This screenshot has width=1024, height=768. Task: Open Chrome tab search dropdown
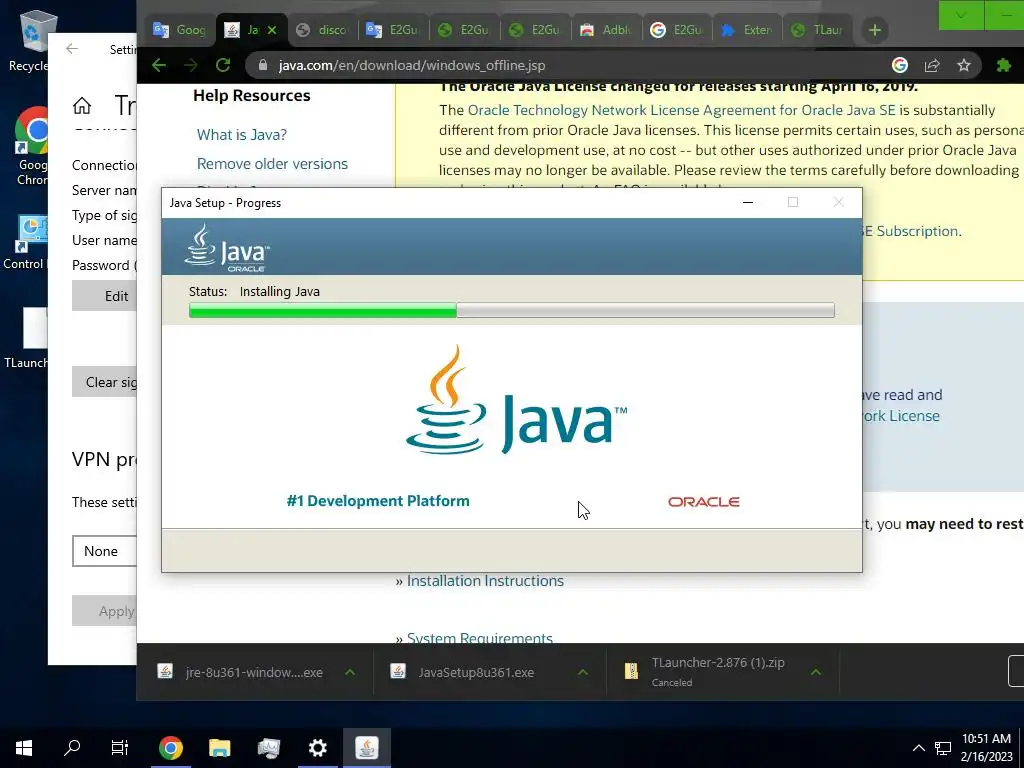(961, 15)
